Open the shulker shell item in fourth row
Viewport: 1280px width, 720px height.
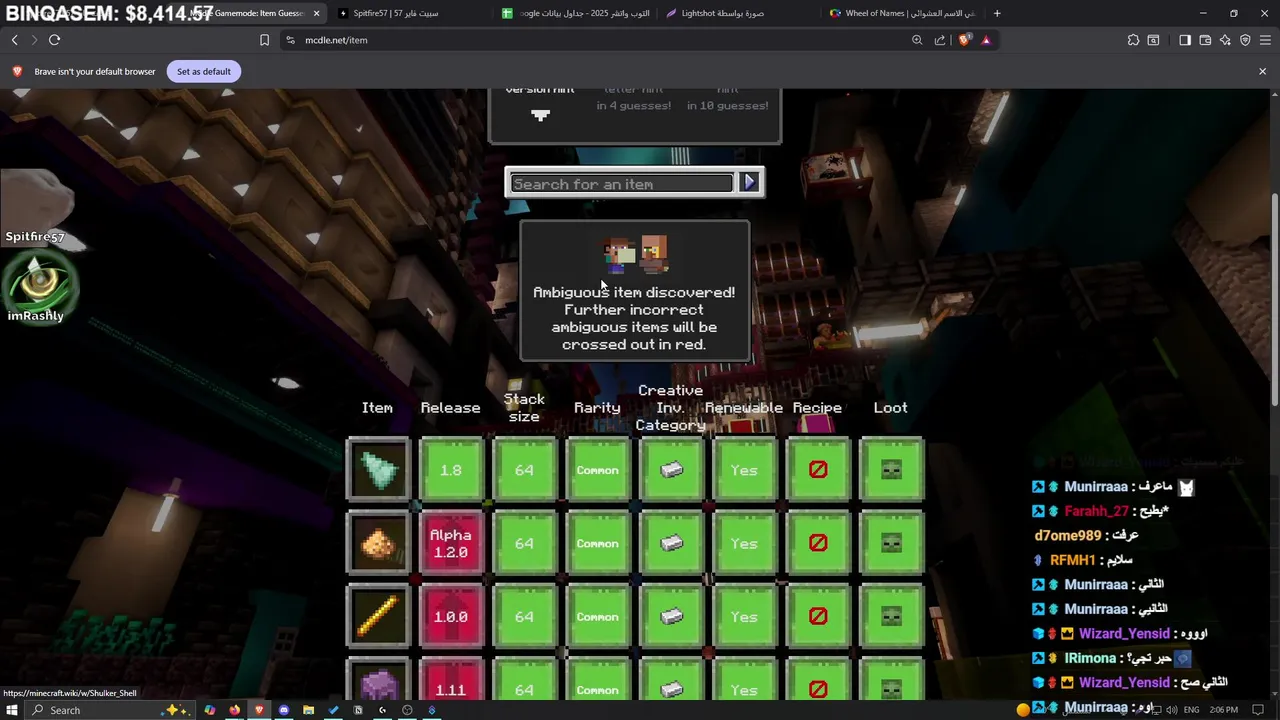[x=378, y=682]
